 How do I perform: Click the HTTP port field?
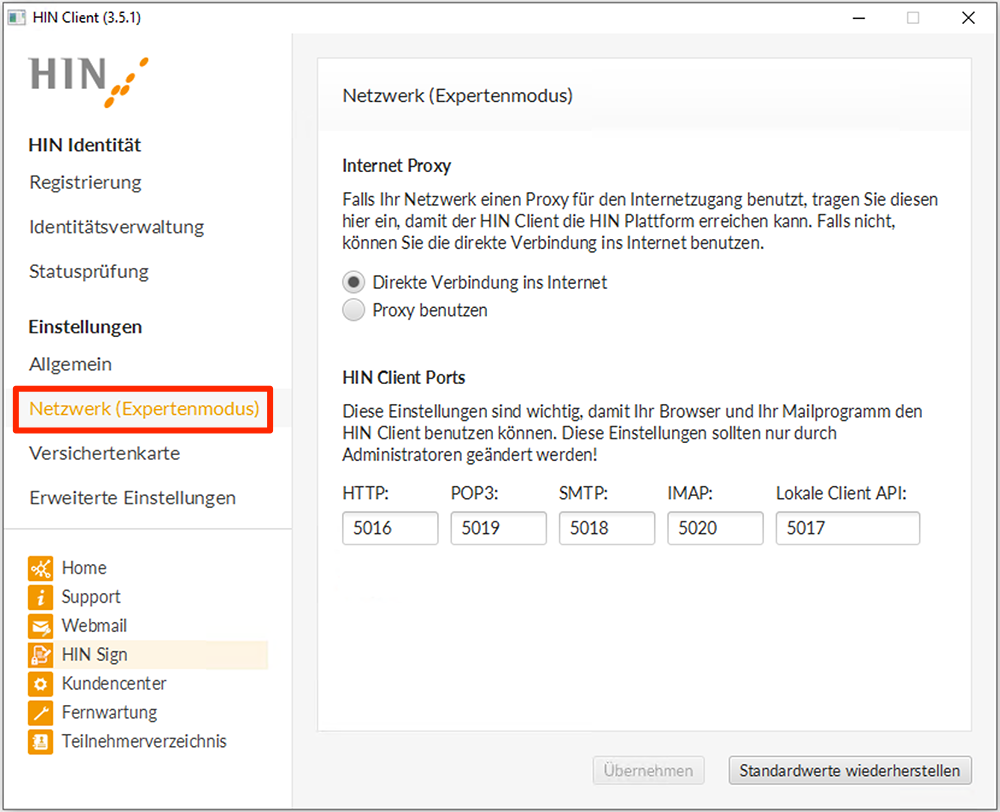tap(390, 528)
